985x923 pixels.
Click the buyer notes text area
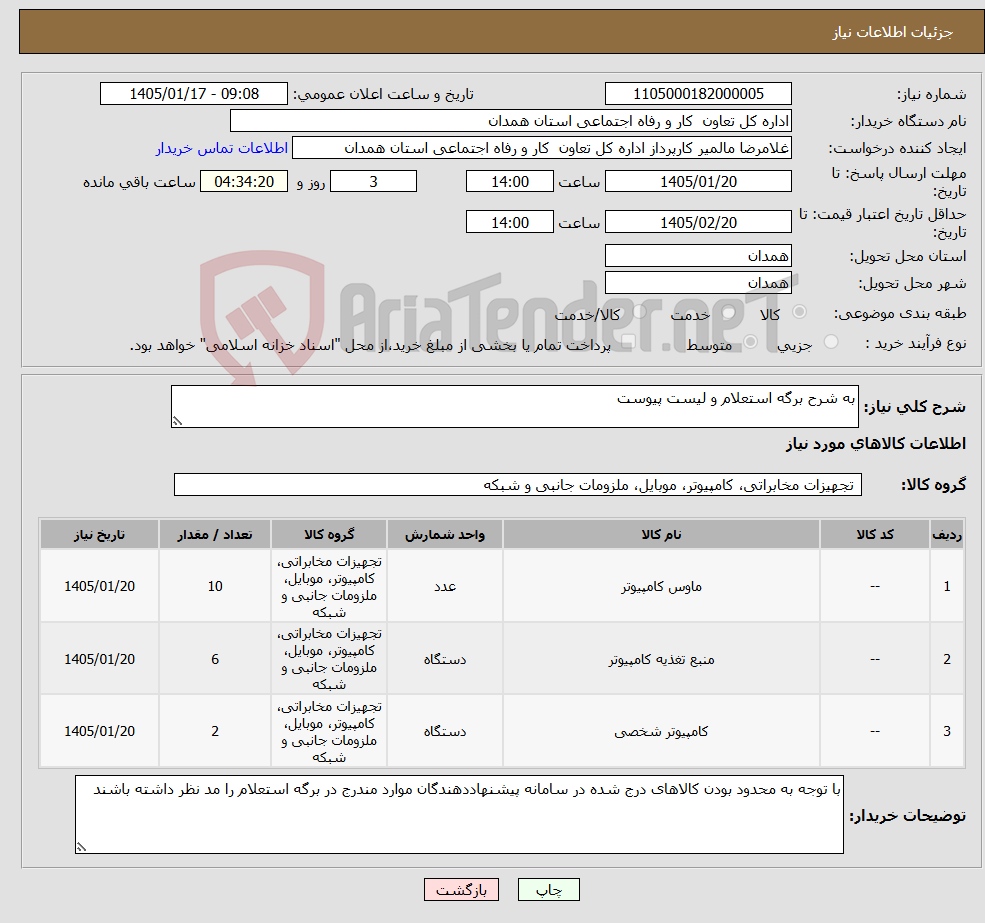tap(459, 814)
